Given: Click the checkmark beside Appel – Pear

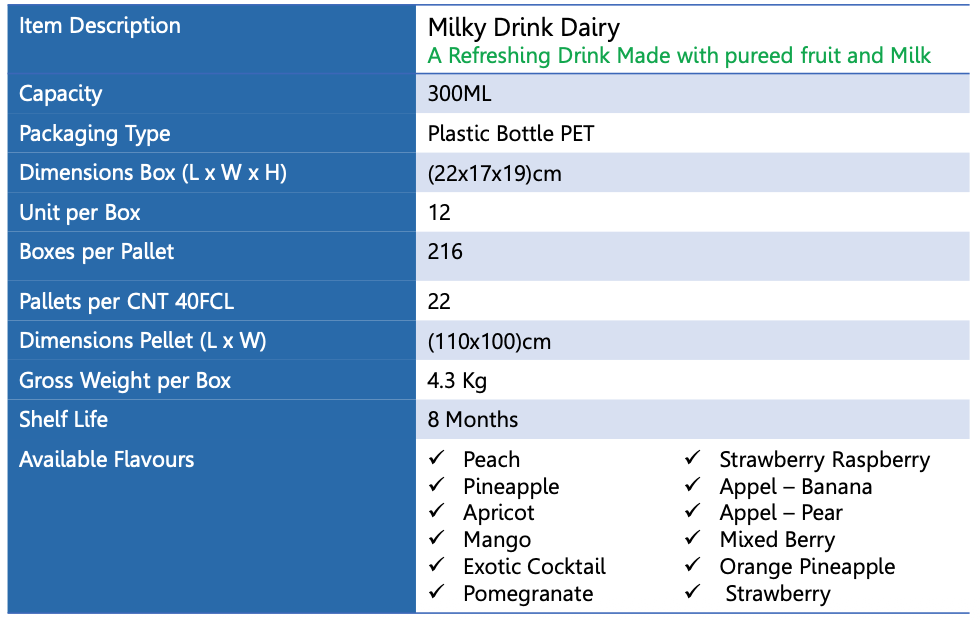Looking at the screenshot, I should pyautogui.click(x=692, y=511).
